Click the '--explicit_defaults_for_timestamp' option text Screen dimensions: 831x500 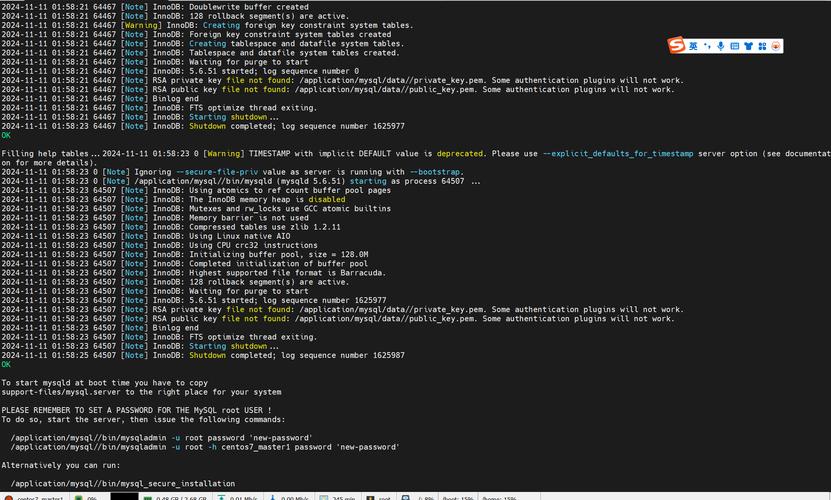[618, 154]
